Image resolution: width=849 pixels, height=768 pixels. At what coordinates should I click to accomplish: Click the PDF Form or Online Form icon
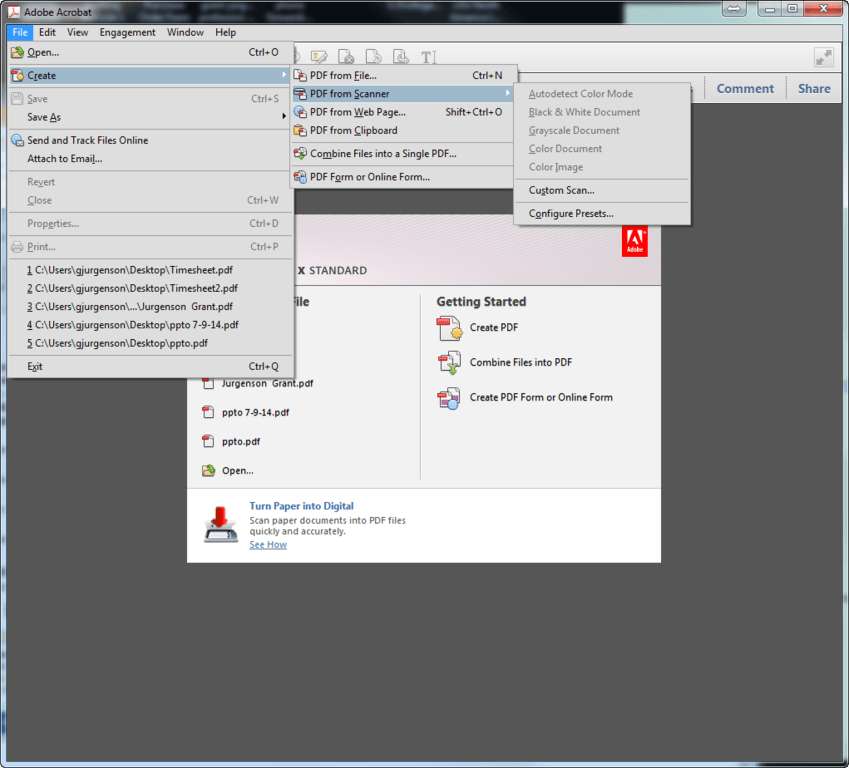click(x=300, y=177)
